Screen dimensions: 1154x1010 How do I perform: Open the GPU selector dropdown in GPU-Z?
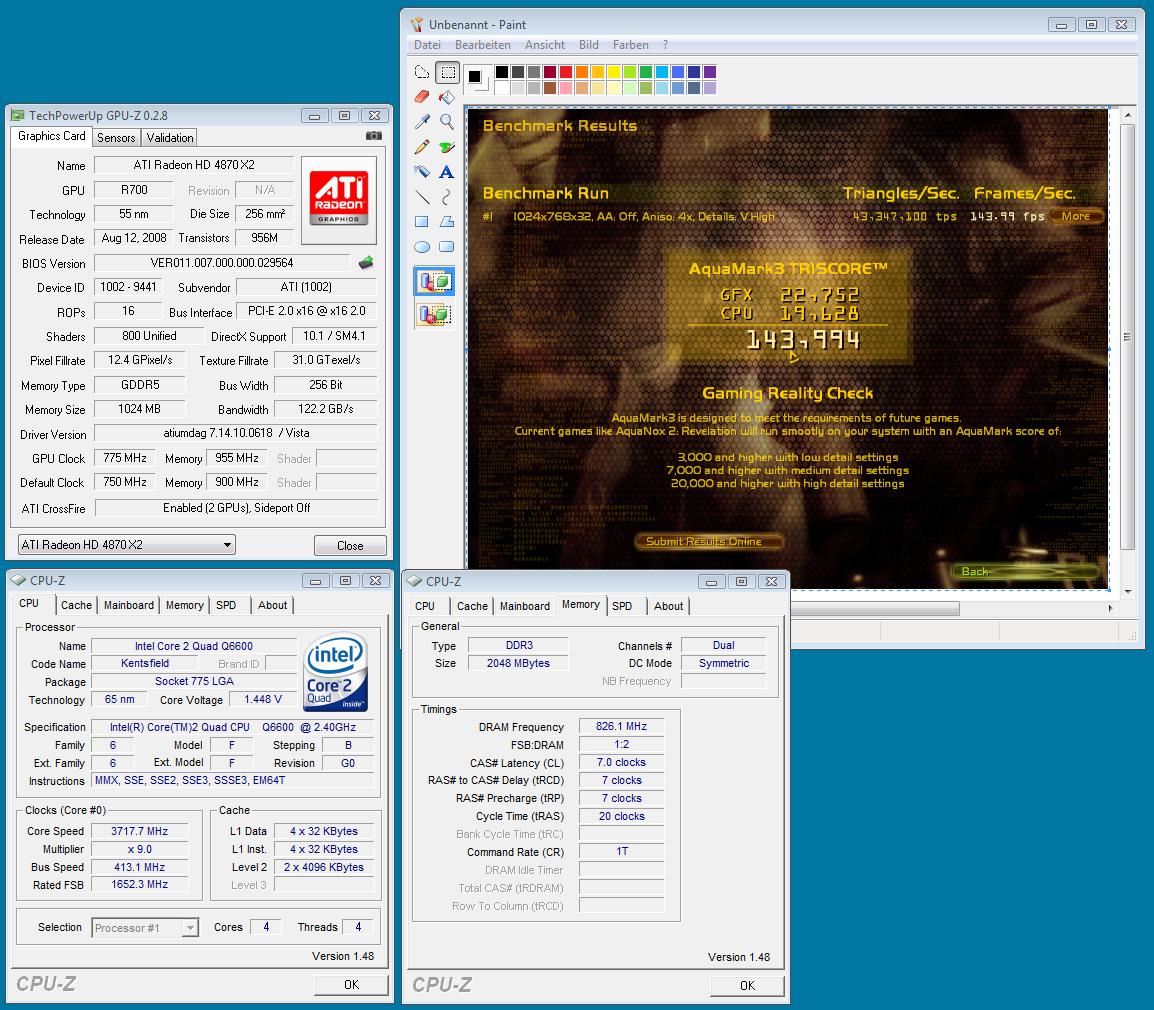coord(127,545)
